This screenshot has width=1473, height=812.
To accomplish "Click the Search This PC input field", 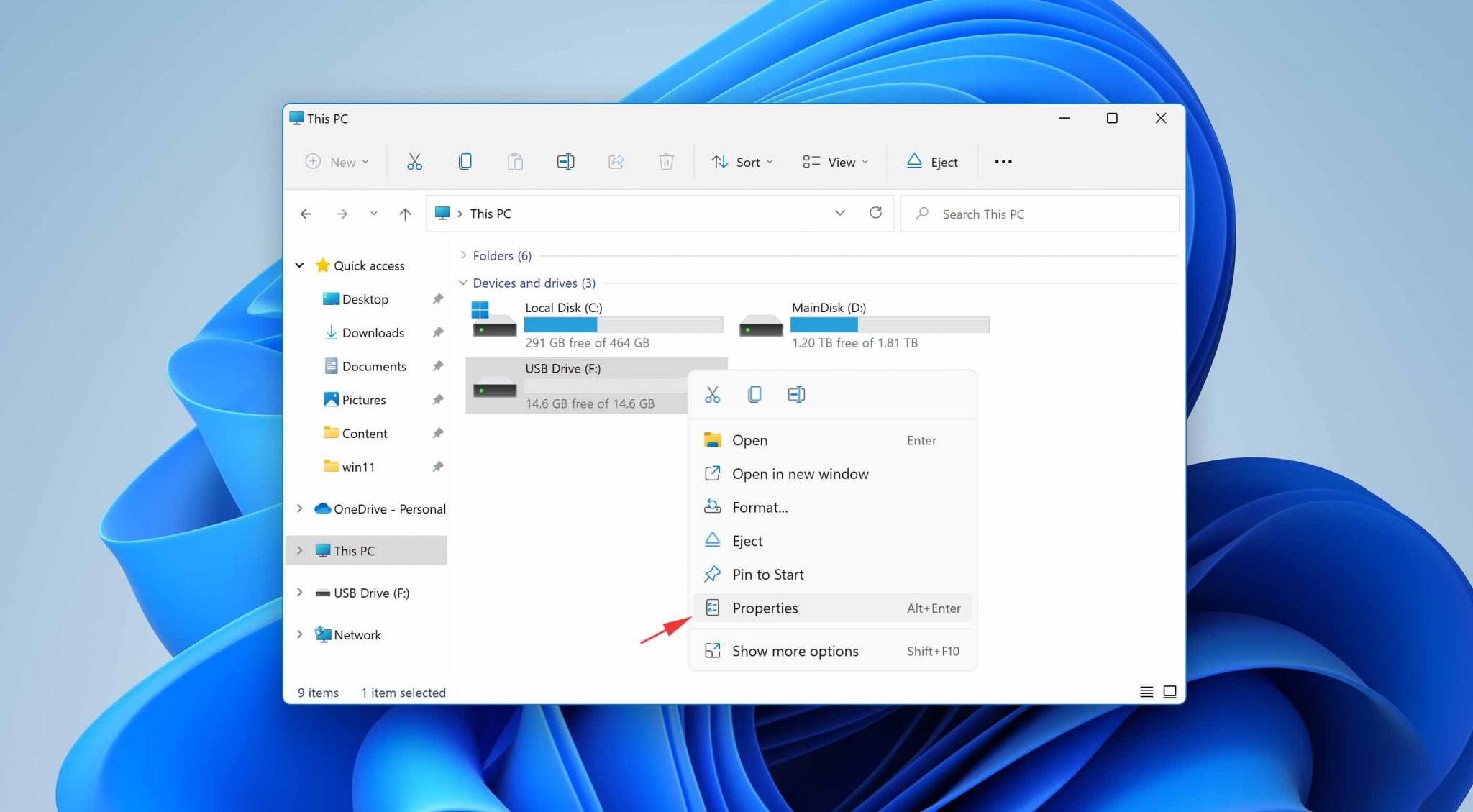I will [x=1040, y=213].
